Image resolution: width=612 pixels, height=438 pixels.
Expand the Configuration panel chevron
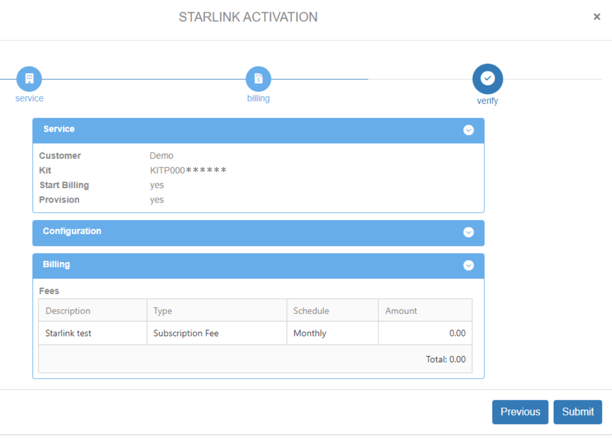coord(468,232)
